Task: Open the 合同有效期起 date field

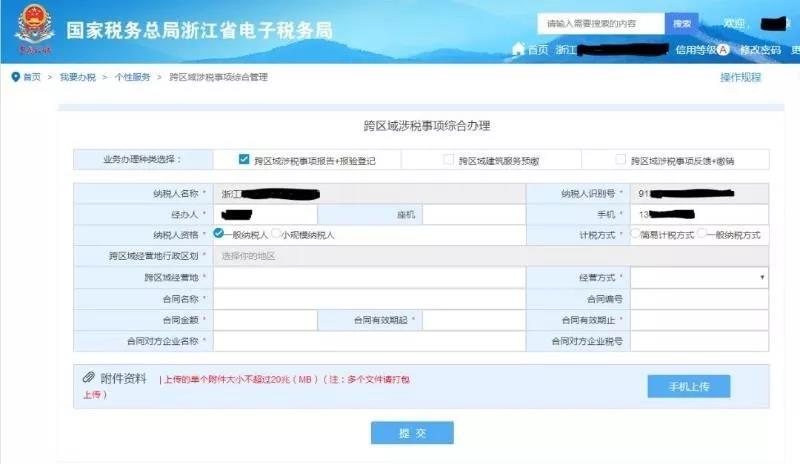Action: pos(474,320)
